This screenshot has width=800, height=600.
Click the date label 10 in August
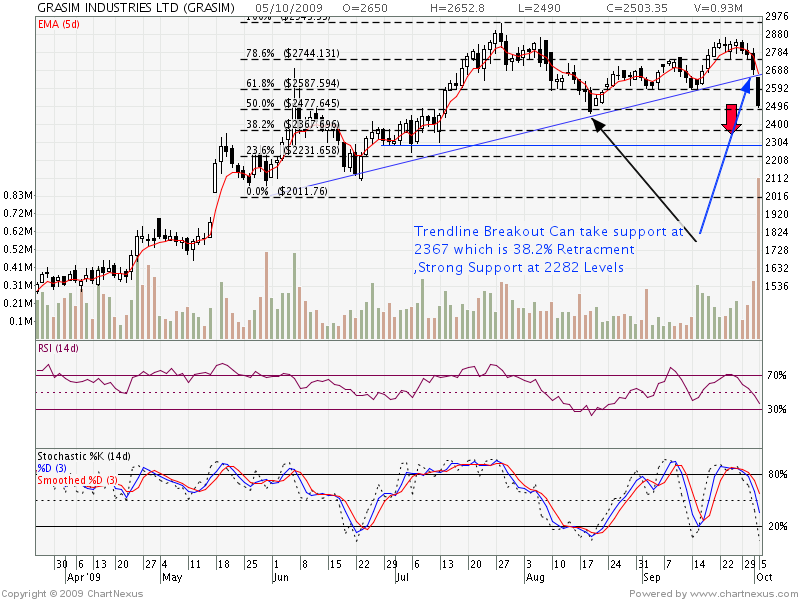(x=560, y=564)
